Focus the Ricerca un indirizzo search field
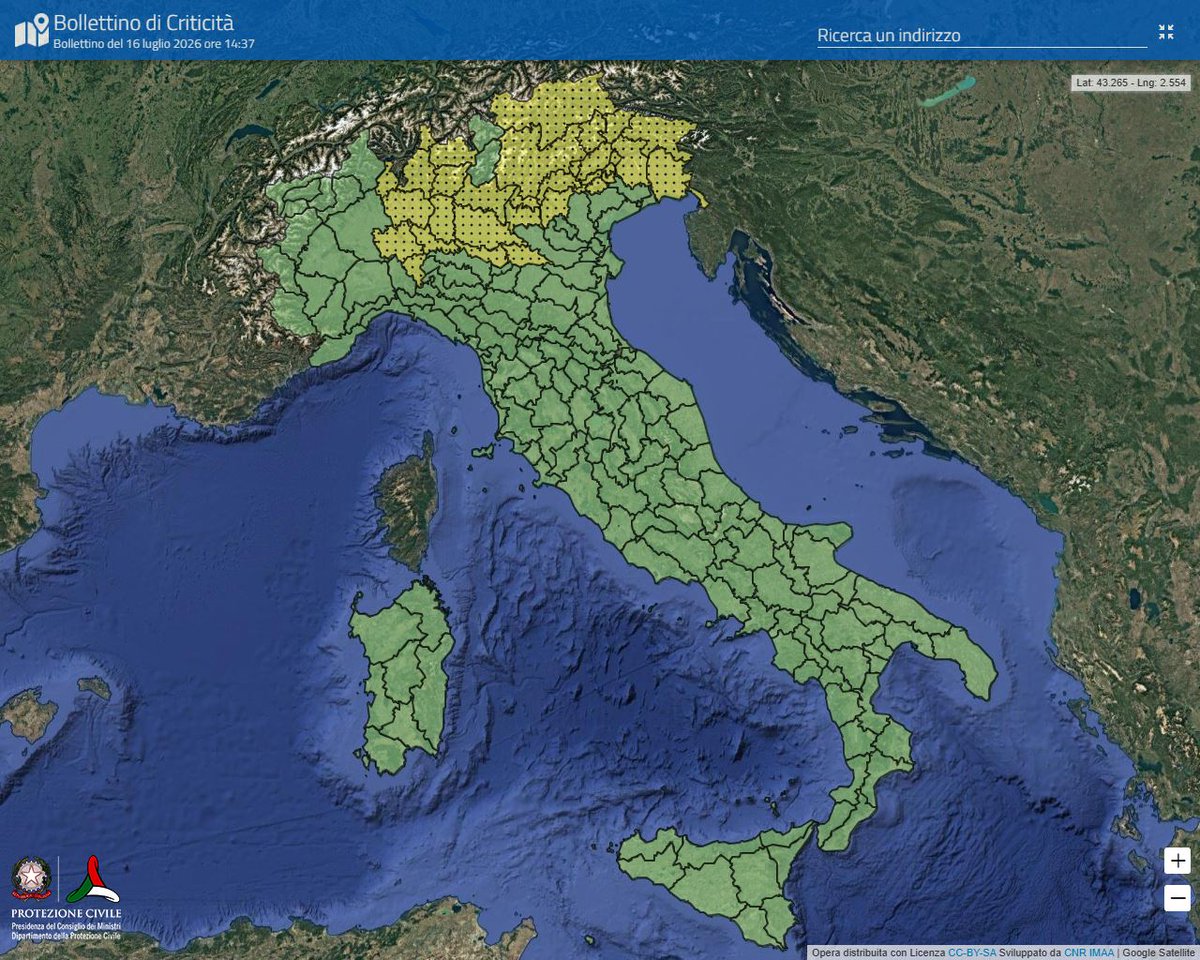 click(982, 35)
